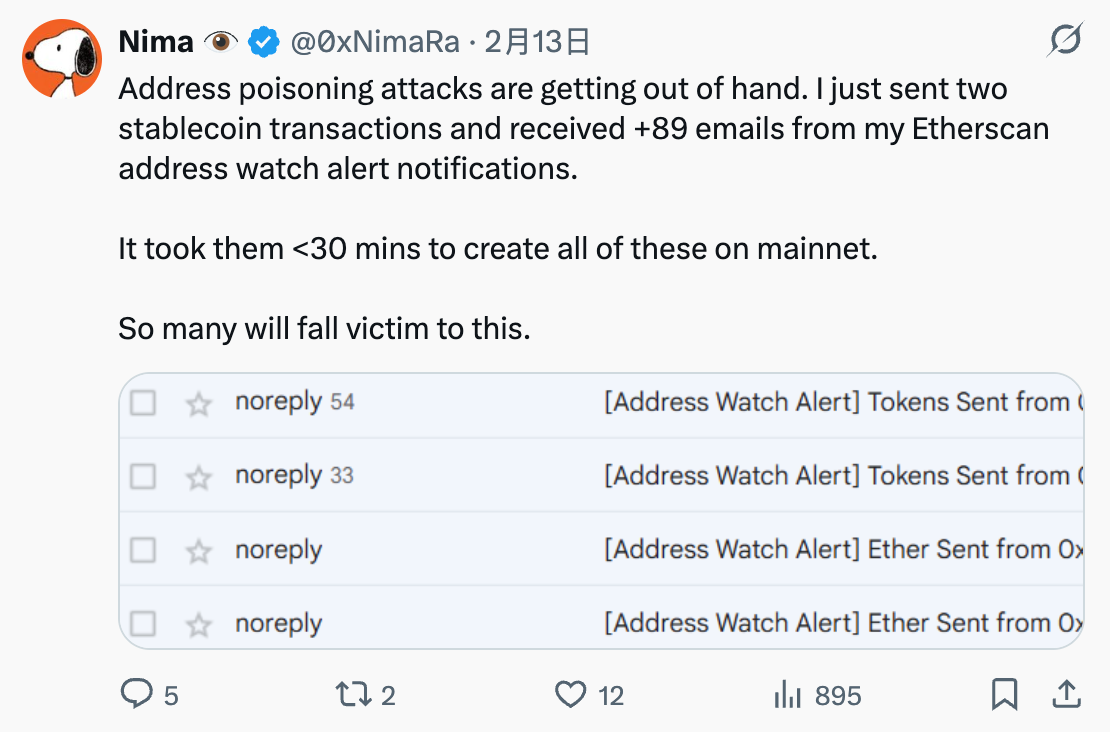Viewport: 1110px width, 732px height.
Task: Select the third noreply email checkbox
Action: tap(144, 550)
